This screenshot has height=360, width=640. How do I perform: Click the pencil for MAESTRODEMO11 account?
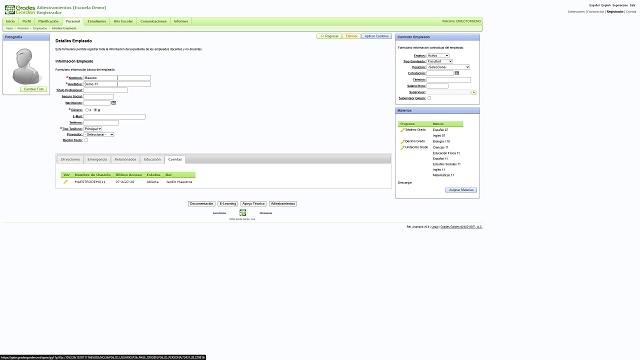65,182
